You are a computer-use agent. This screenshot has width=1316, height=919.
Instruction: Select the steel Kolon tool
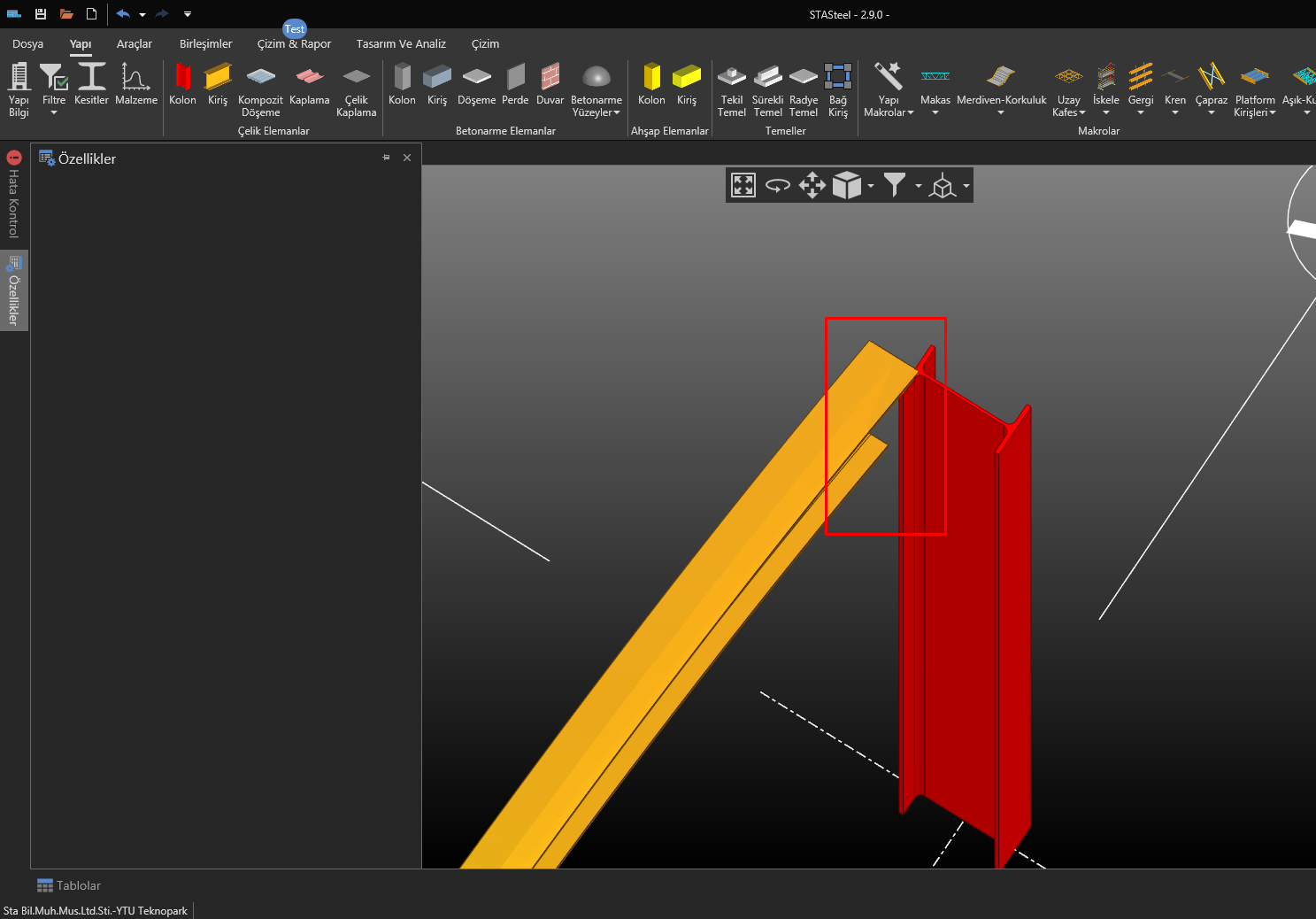[x=182, y=85]
